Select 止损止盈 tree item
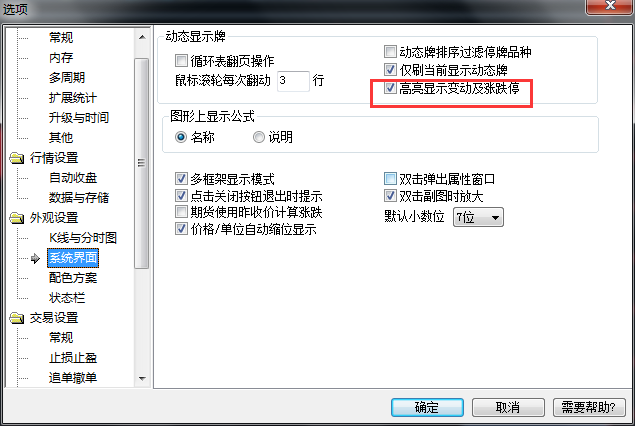The image size is (635, 426). click(73, 358)
